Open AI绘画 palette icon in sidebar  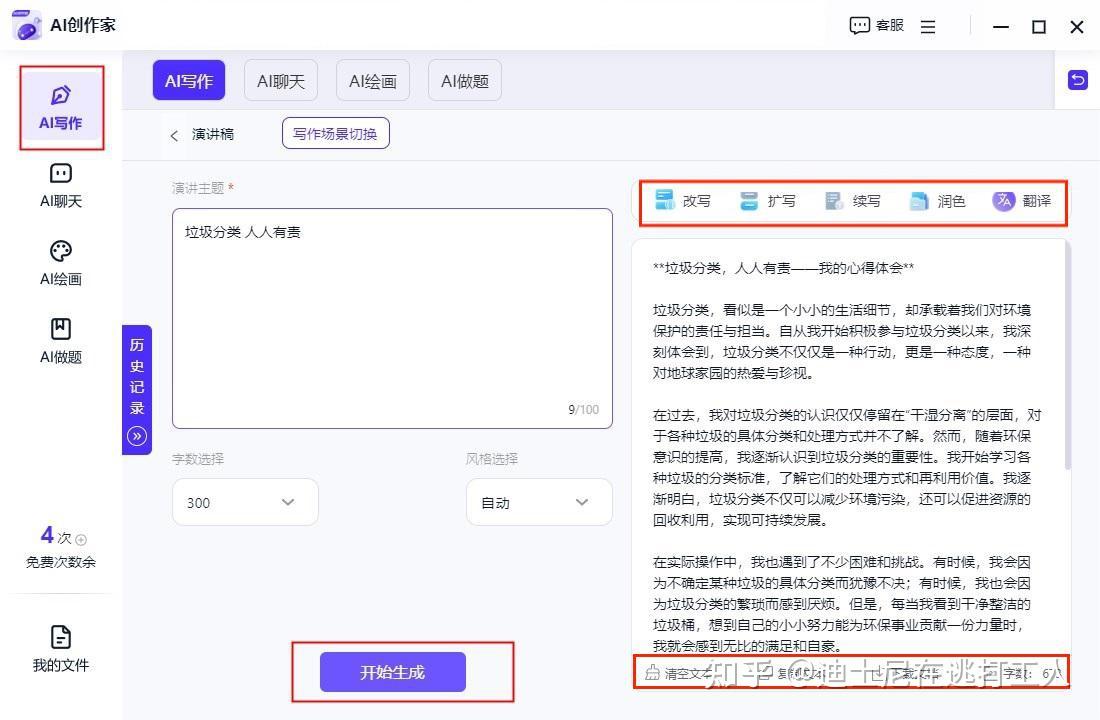(x=60, y=251)
